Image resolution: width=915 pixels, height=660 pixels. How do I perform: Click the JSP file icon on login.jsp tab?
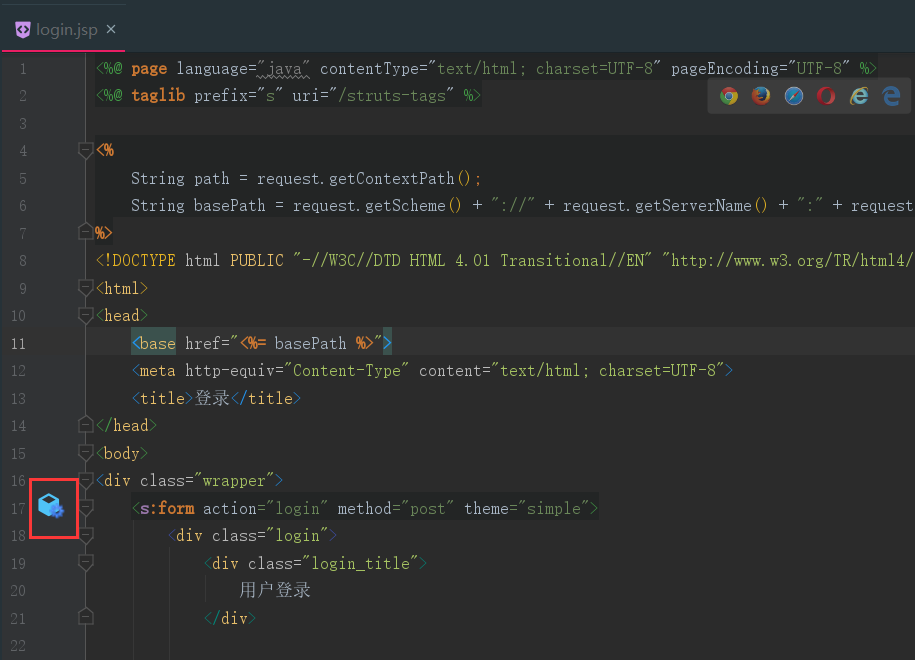tap(23, 29)
